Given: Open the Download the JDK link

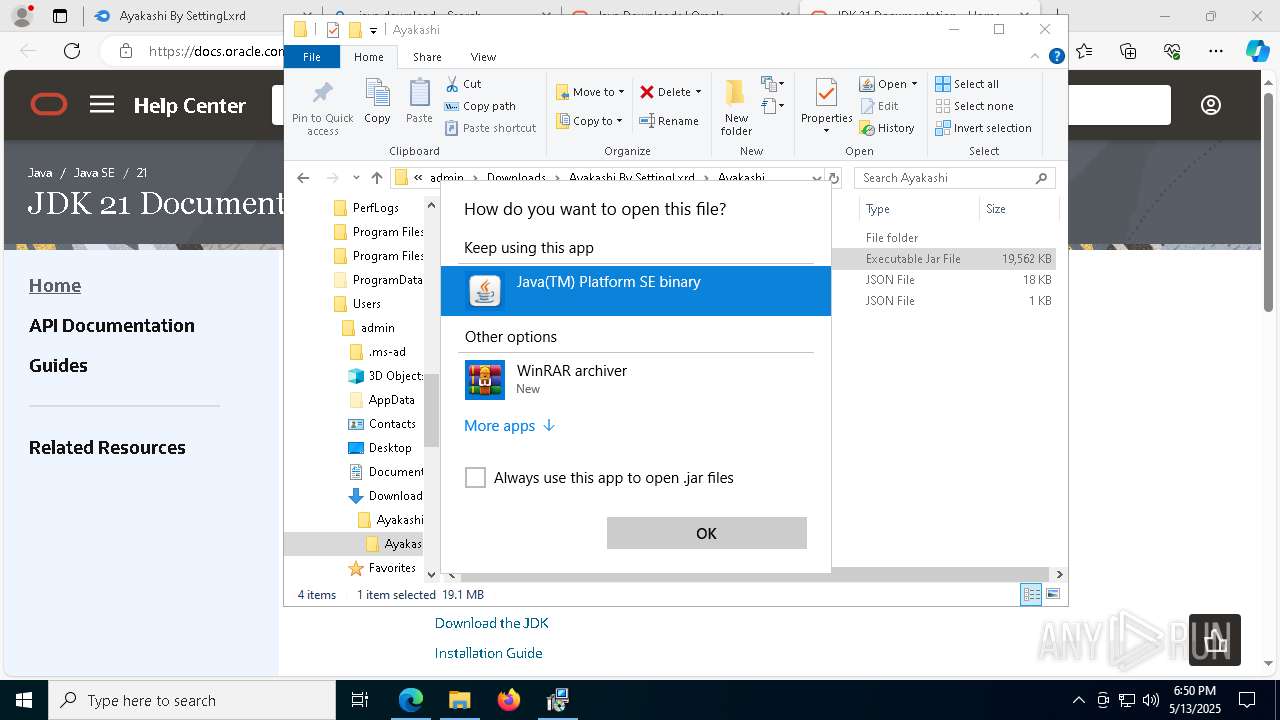Looking at the screenshot, I should (x=491, y=623).
